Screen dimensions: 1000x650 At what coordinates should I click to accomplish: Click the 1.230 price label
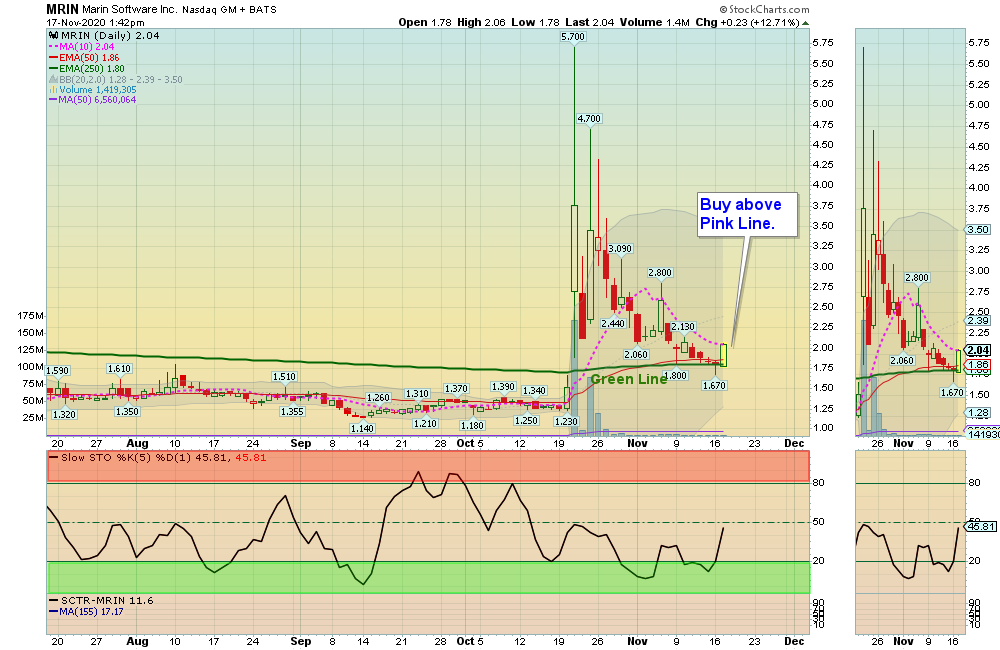pos(566,422)
